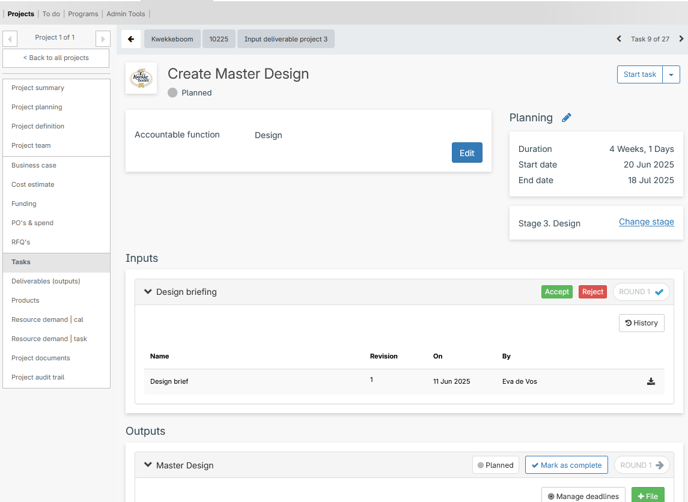
Task: Go back to all projects
Action: [56, 58]
